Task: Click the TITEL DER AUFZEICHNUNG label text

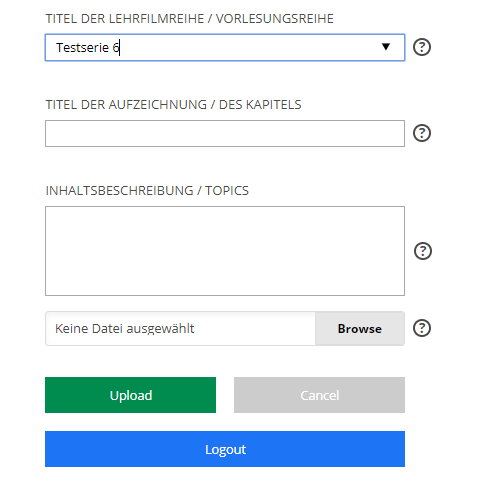Action: (x=126, y=105)
